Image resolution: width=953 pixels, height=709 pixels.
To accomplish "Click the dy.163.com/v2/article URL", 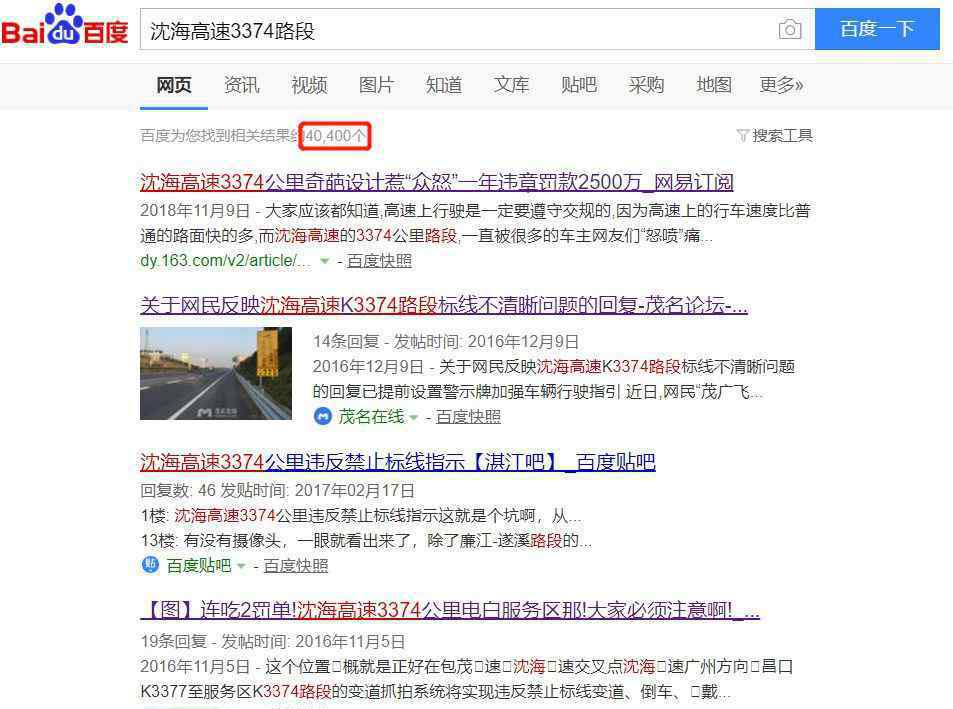I will click(x=225, y=261).
